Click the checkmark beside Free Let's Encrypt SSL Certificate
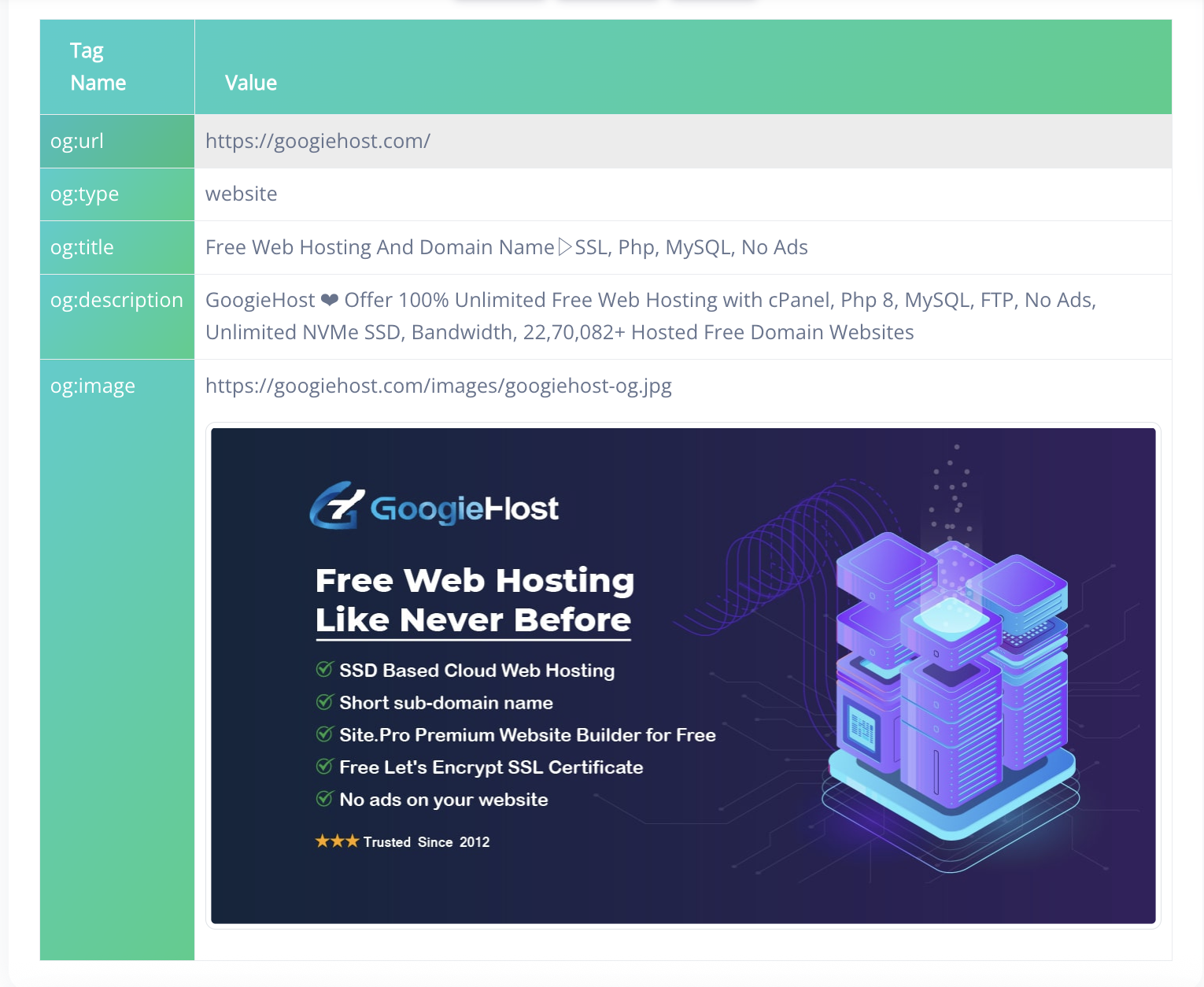 point(325,767)
